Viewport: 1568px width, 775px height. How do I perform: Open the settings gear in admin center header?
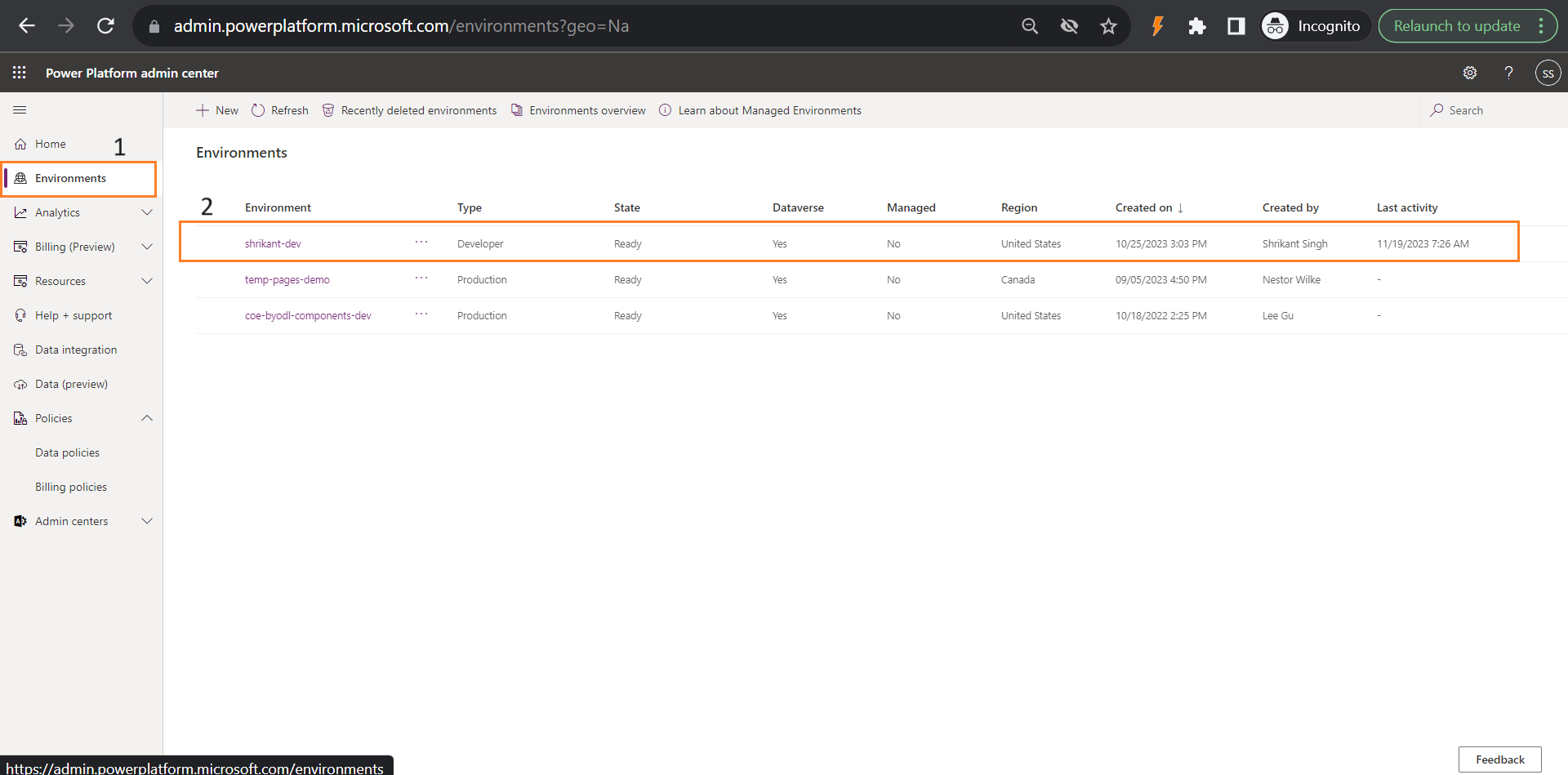point(1470,73)
